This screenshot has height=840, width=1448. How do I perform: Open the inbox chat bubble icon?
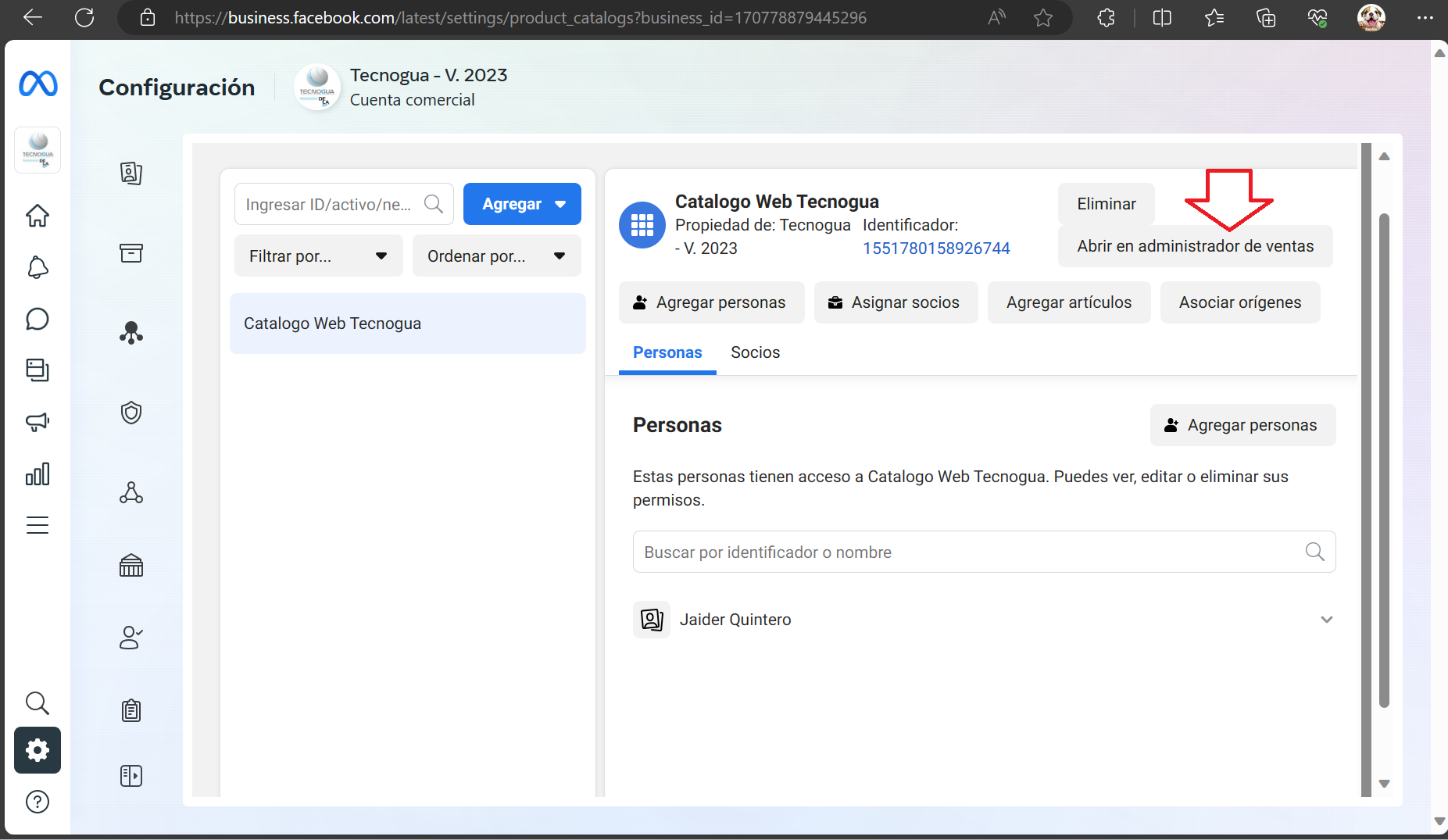pos(38,319)
